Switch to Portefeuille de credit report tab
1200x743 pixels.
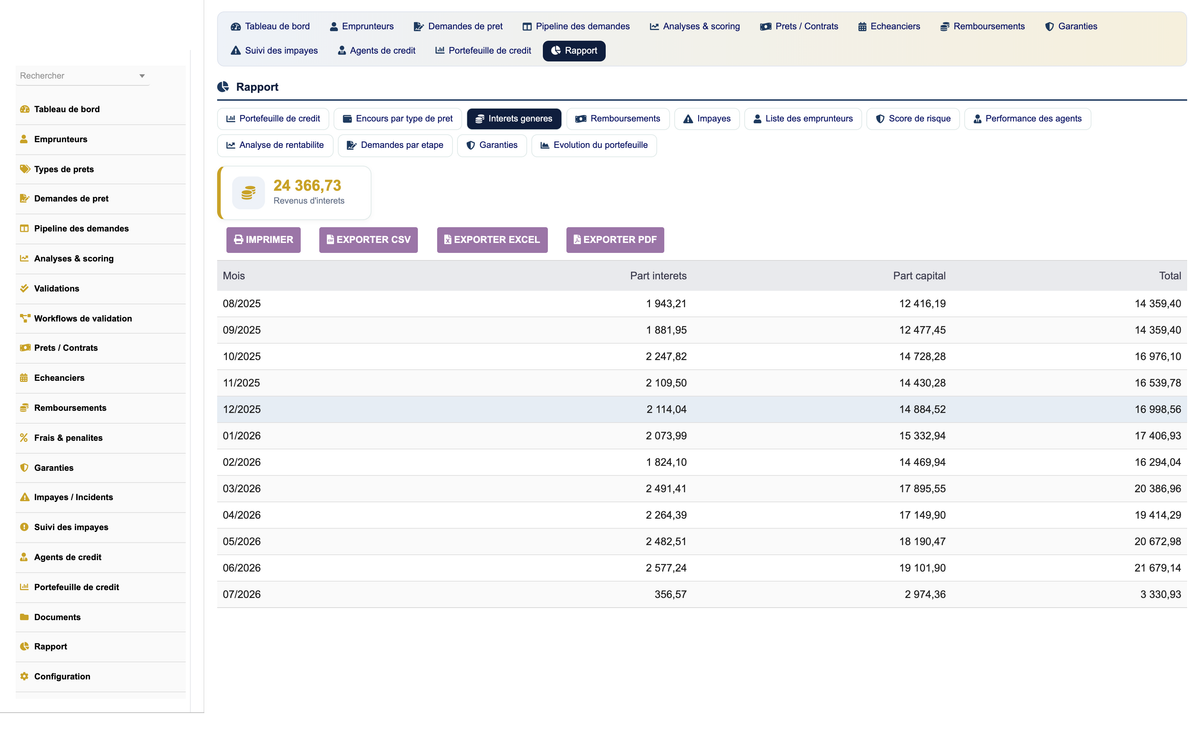[x=273, y=119]
